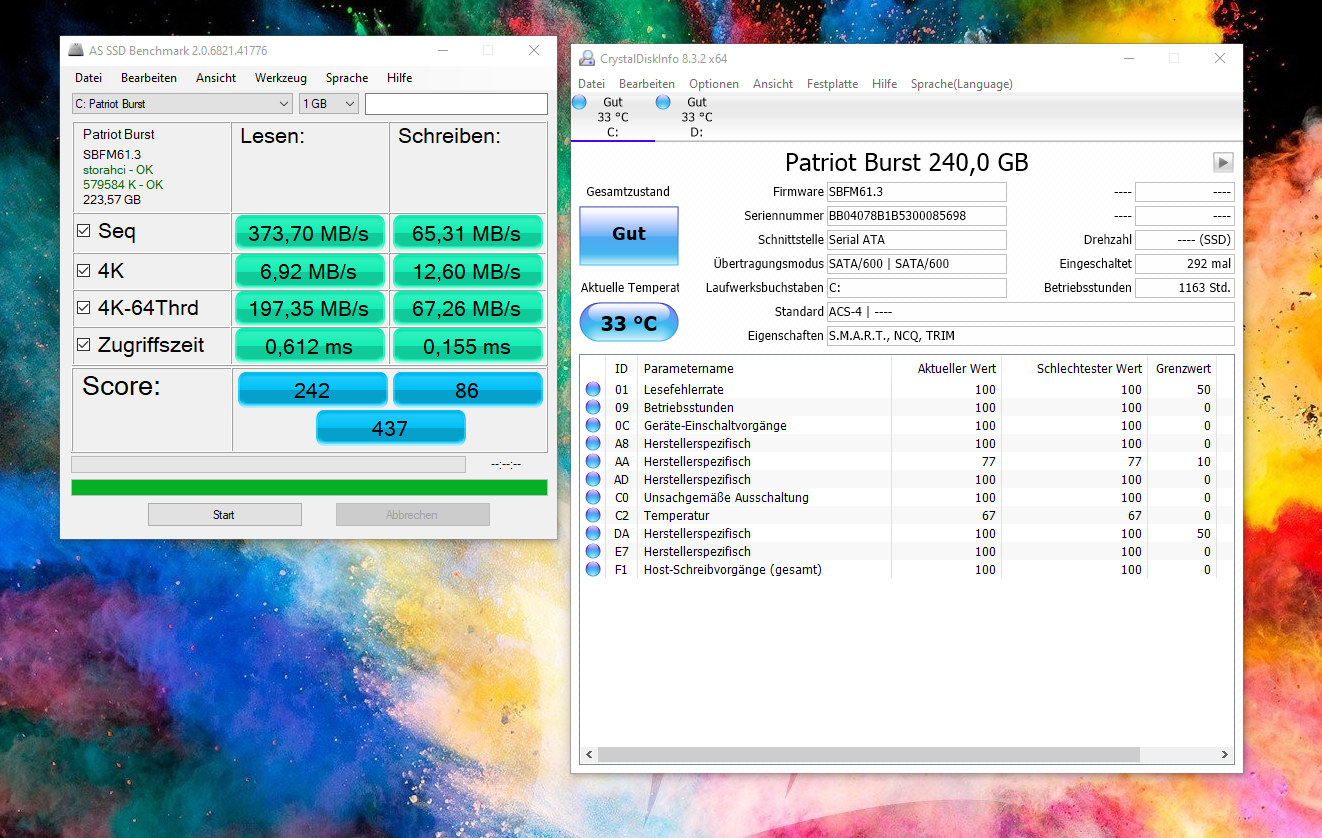Screen dimensions: 1322x838
Task: Click the Abbrechen button
Action: (x=412, y=515)
